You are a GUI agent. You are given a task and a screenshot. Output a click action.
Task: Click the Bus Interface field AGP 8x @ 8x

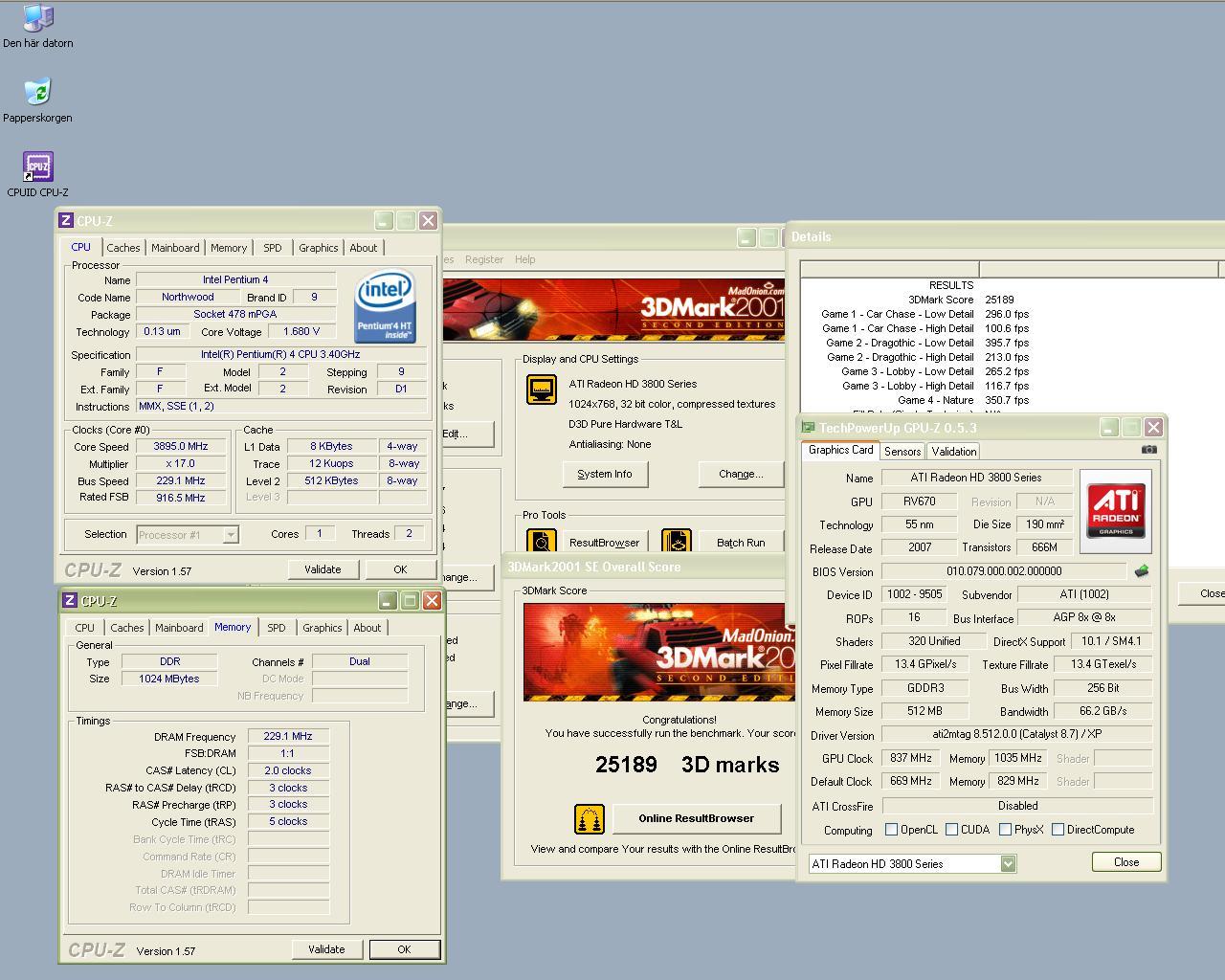[1083, 618]
